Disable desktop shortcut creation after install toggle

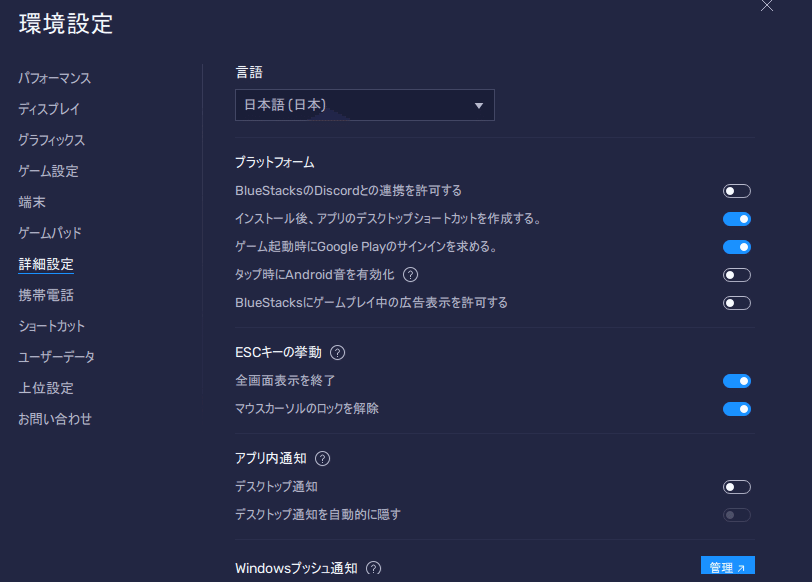click(736, 219)
